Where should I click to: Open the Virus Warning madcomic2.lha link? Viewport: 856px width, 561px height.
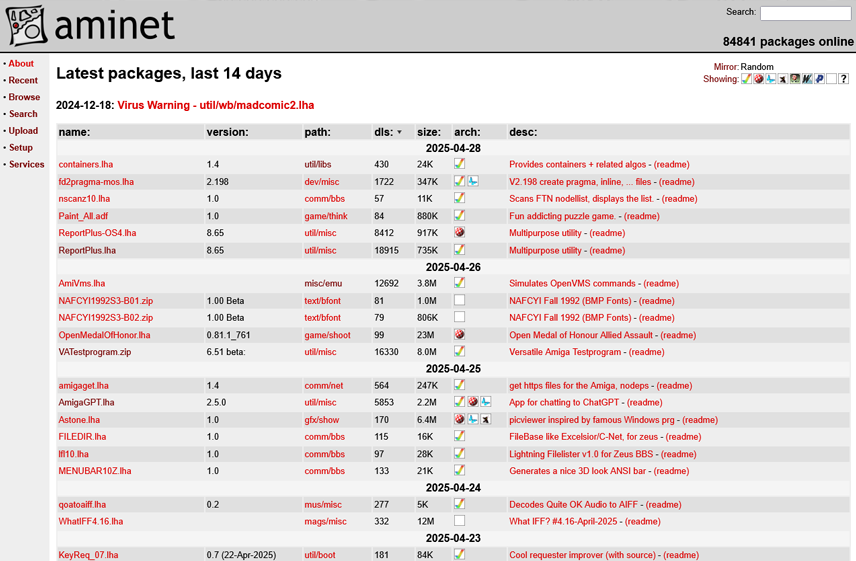point(215,105)
